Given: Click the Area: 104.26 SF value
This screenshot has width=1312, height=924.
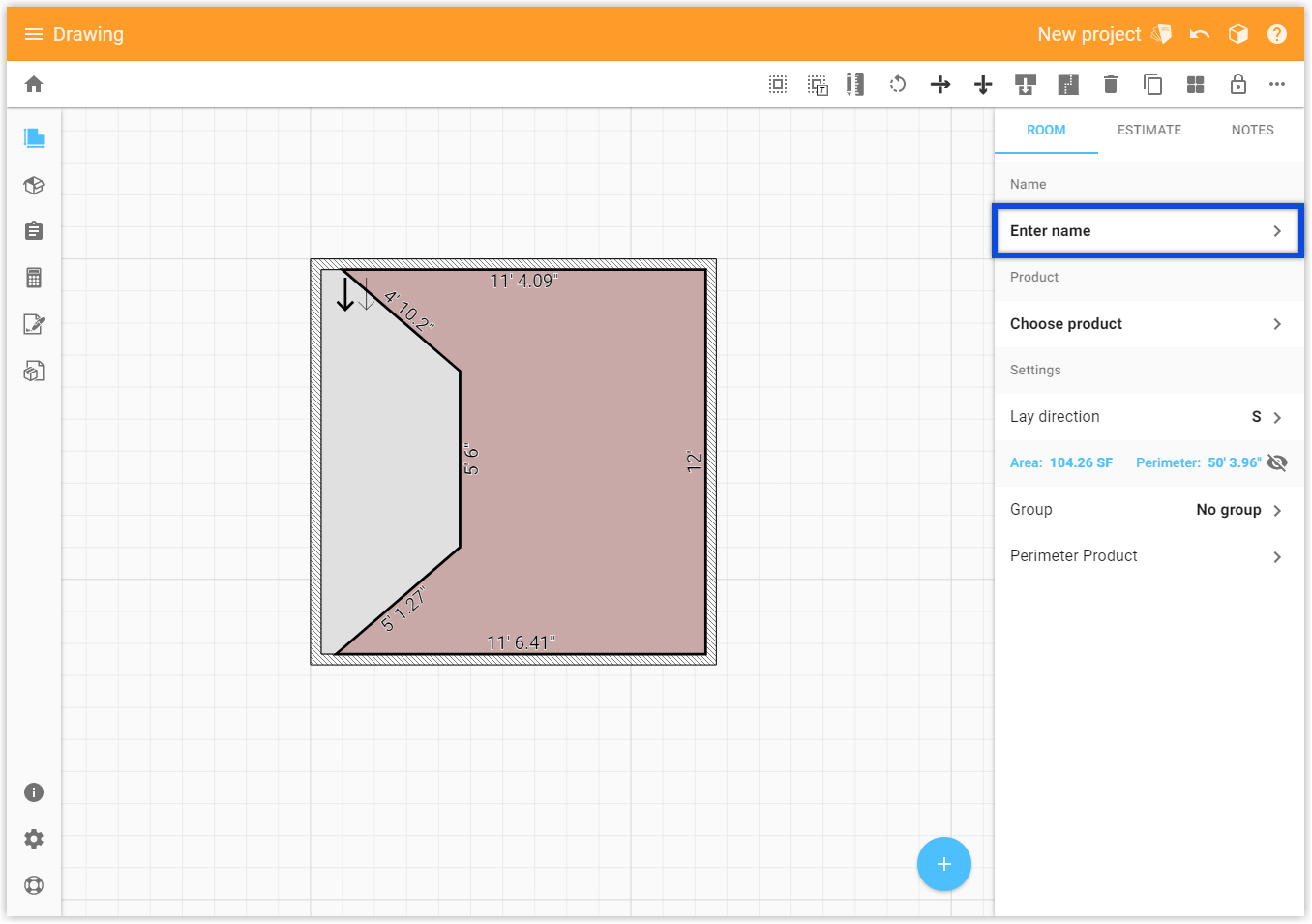Looking at the screenshot, I should tap(1061, 462).
